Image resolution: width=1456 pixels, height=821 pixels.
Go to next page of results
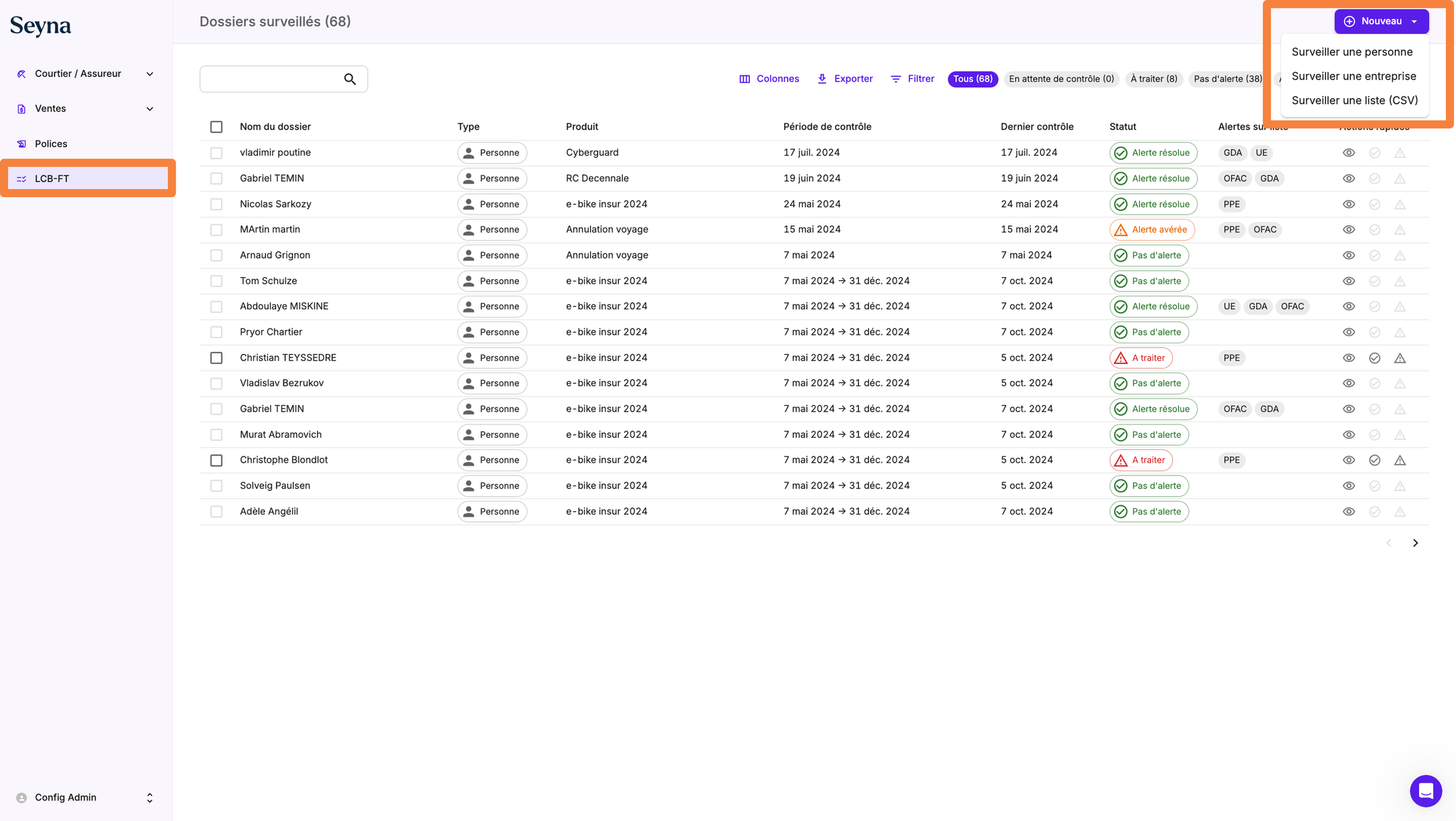[1415, 543]
